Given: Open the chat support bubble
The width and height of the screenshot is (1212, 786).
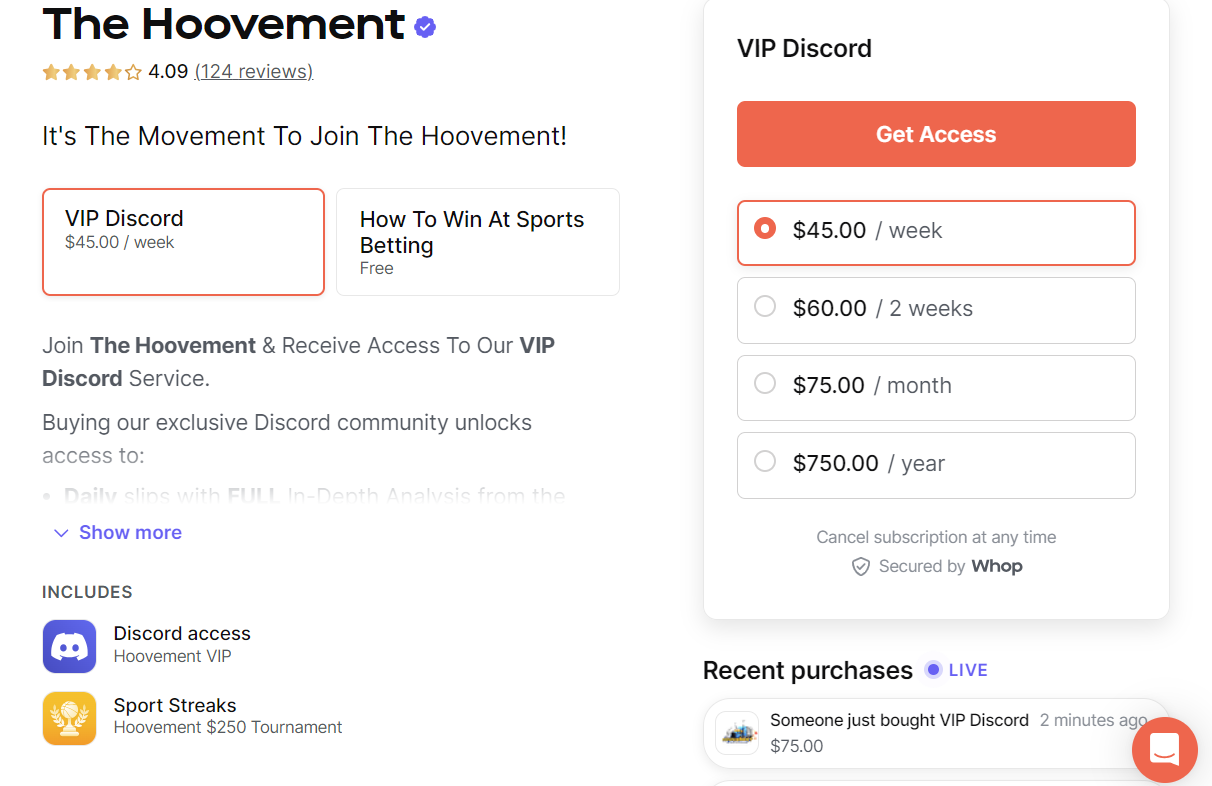Looking at the screenshot, I should (1165, 750).
